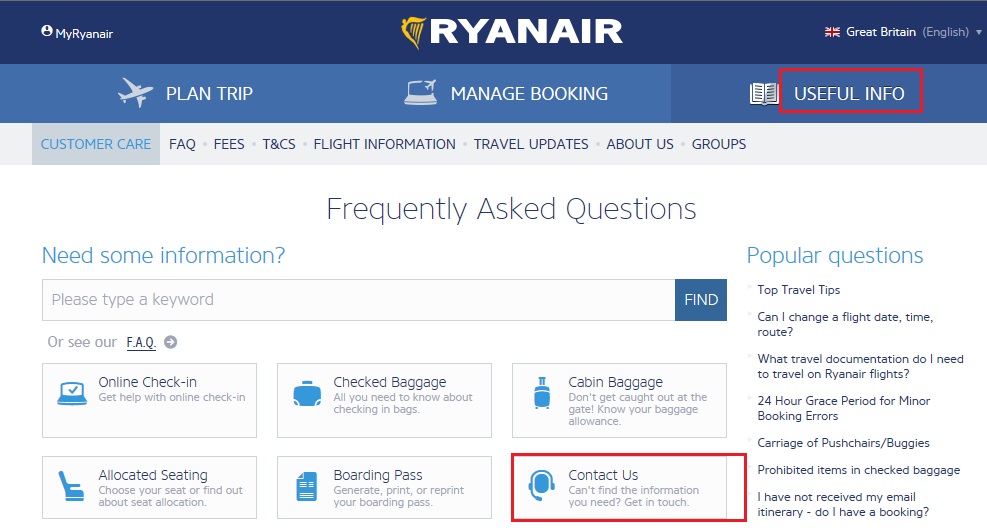Open the Top Travel Tips question

pos(799,290)
